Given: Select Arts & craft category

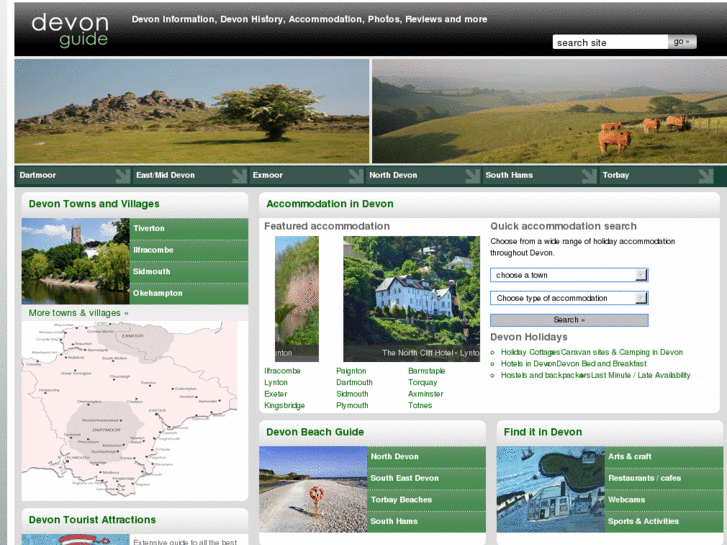Looking at the screenshot, I should [664, 457].
